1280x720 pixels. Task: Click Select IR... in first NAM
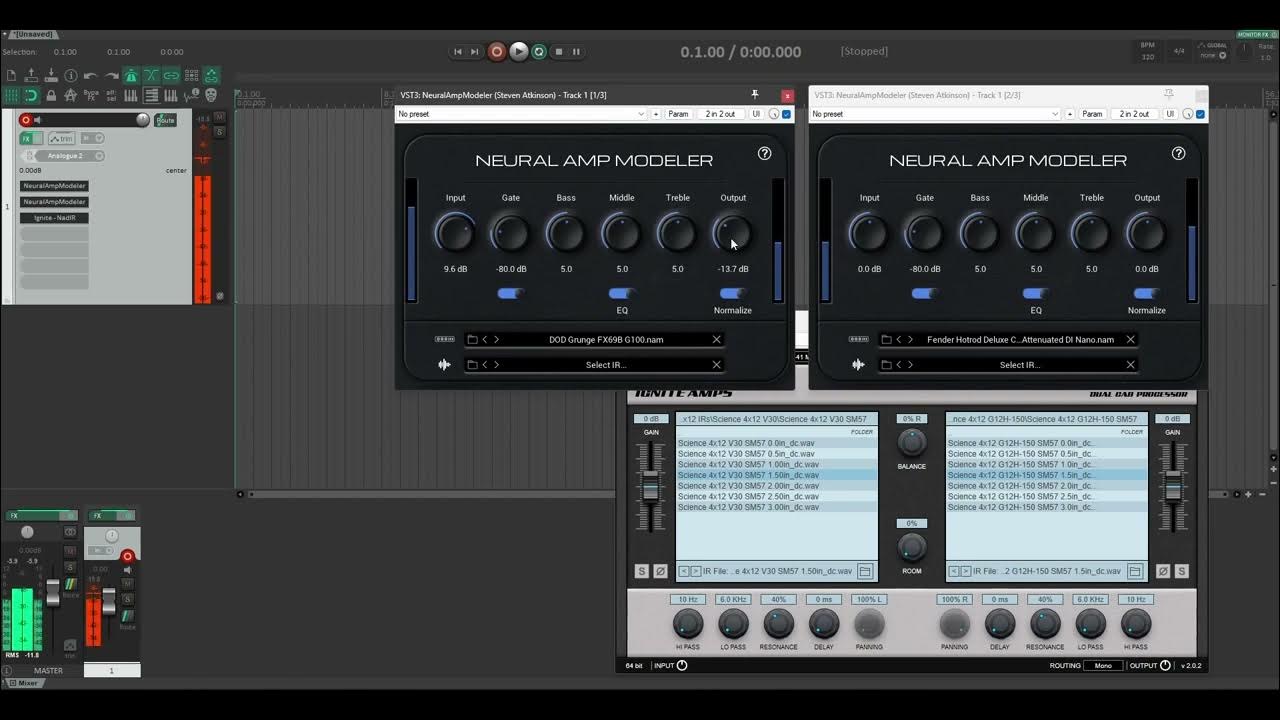[x=606, y=365]
